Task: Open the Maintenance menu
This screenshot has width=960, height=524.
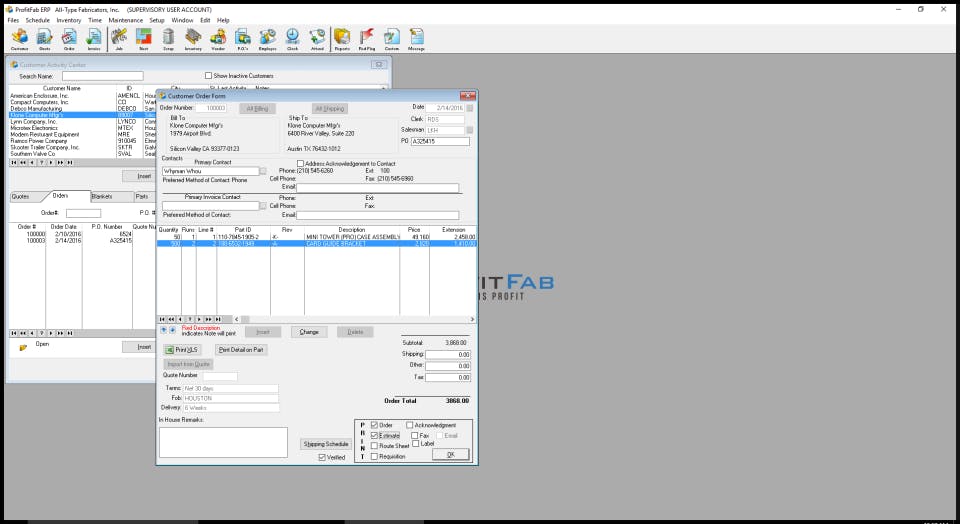Action: (126, 20)
